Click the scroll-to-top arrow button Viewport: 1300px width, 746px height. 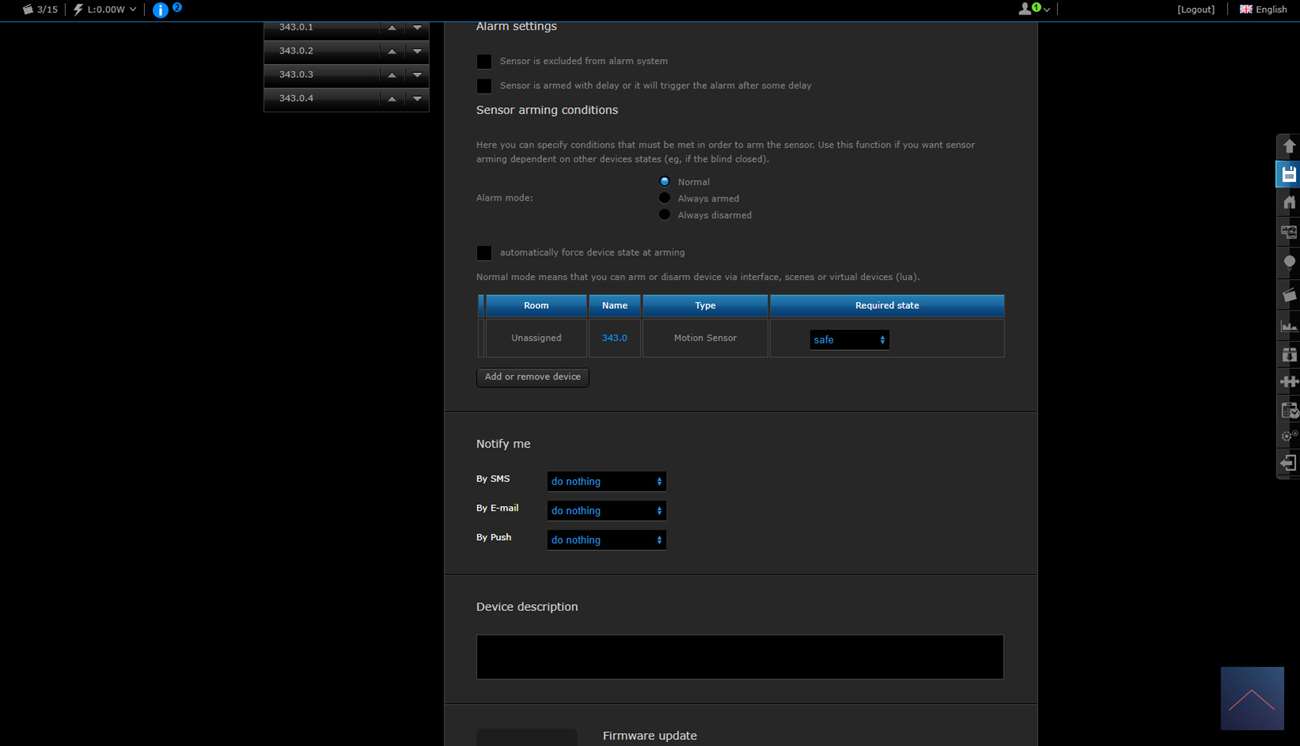(1252, 699)
